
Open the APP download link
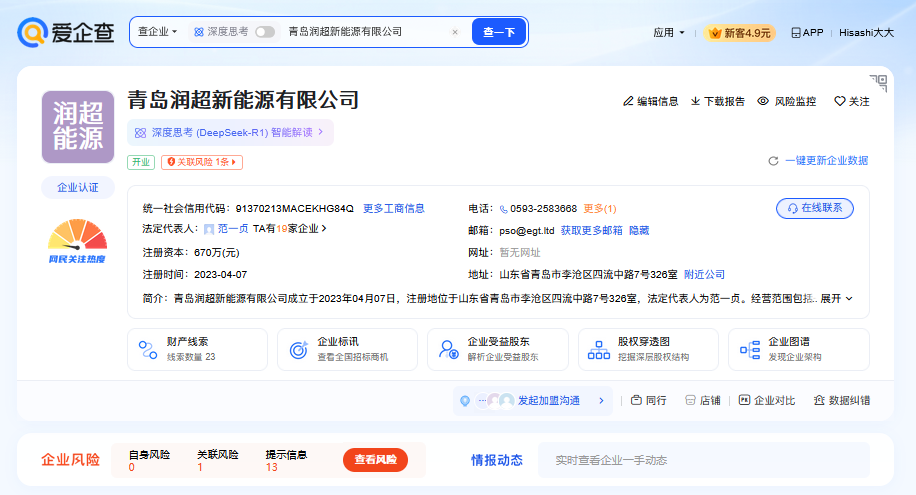(x=807, y=33)
